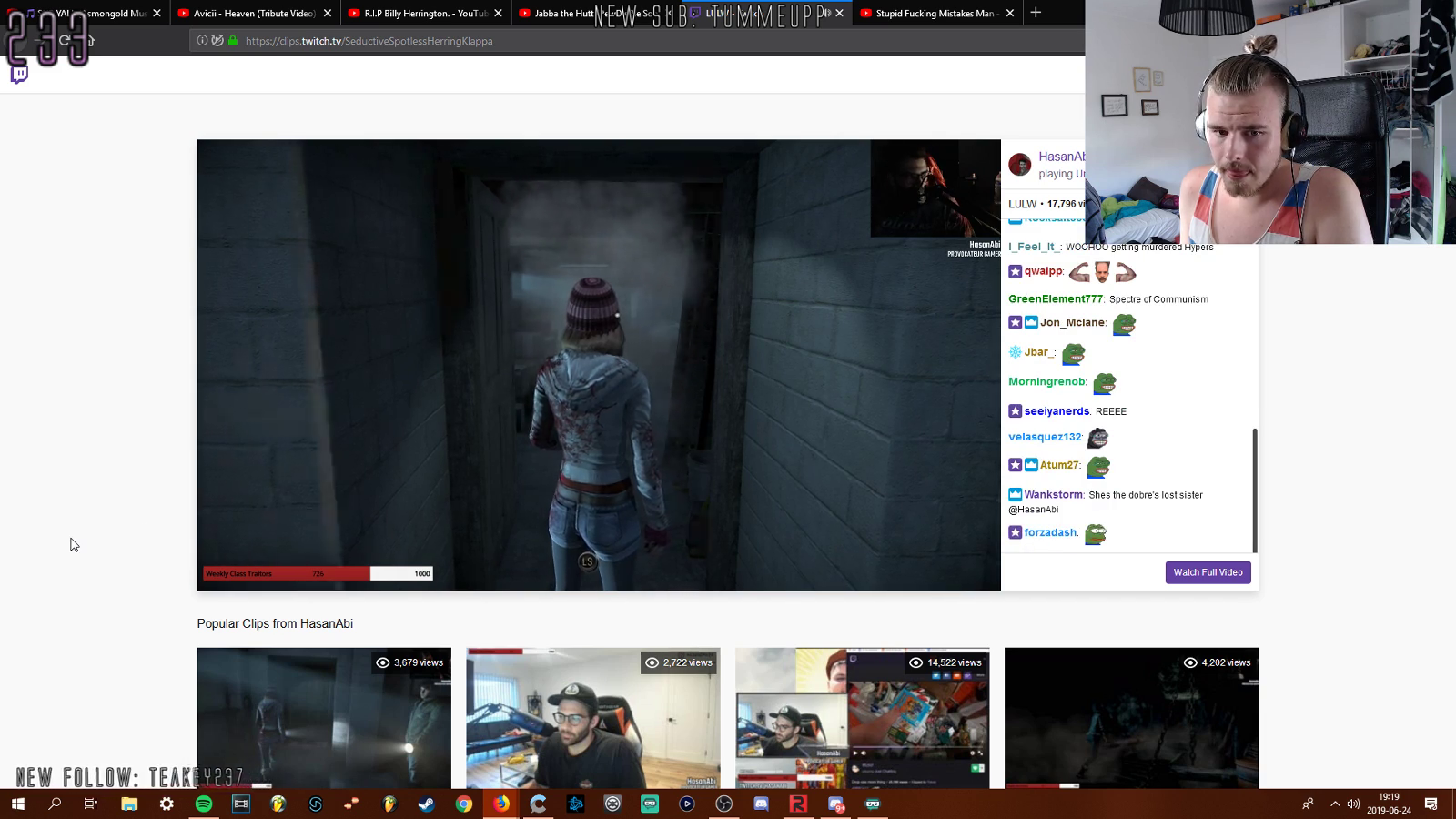Open popular clip with 4,202 views

coord(1131,718)
